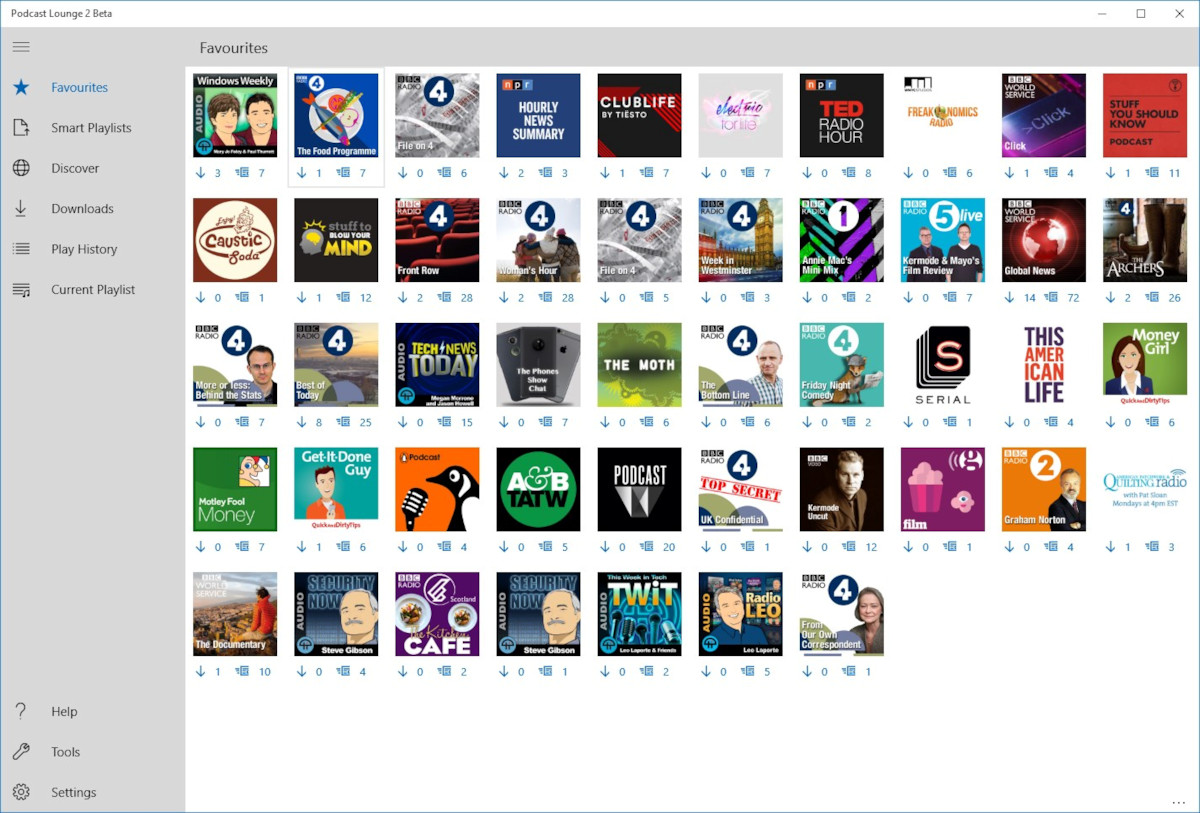The height and width of the screenshot is (813, 1200).
Task: Open Week in Westminster podcast
Action: click(740, 240)
